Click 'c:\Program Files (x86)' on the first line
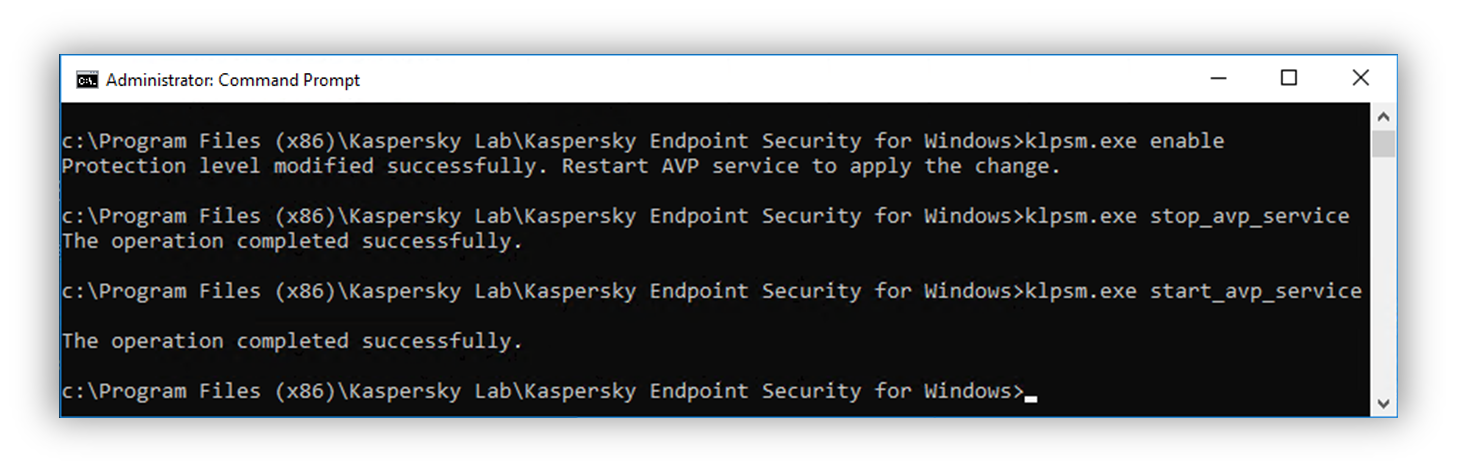This screenshot has height=472, width=1457. coord(198,141)
